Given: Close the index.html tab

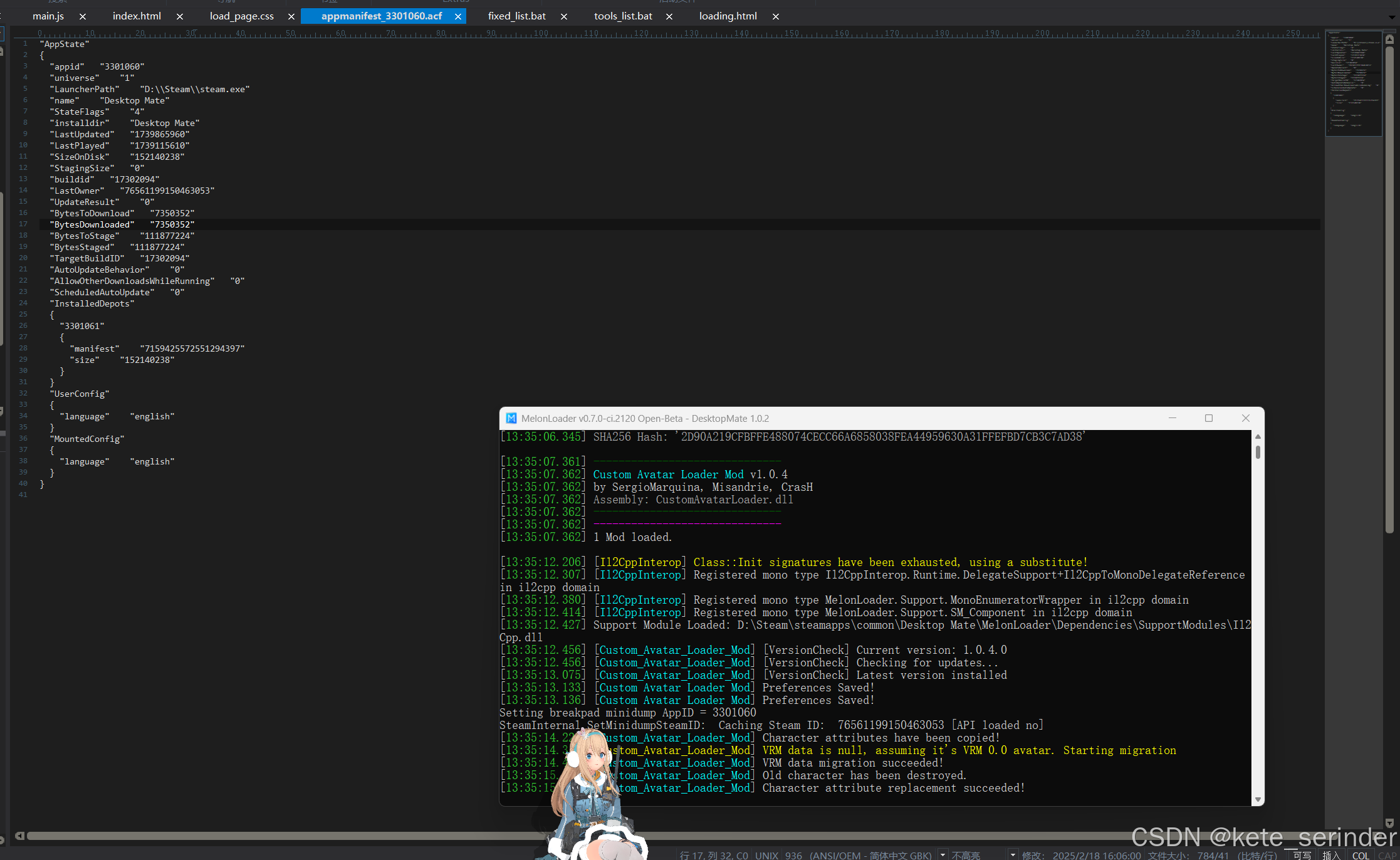Looking at the screenshot, I should [180, 16].
